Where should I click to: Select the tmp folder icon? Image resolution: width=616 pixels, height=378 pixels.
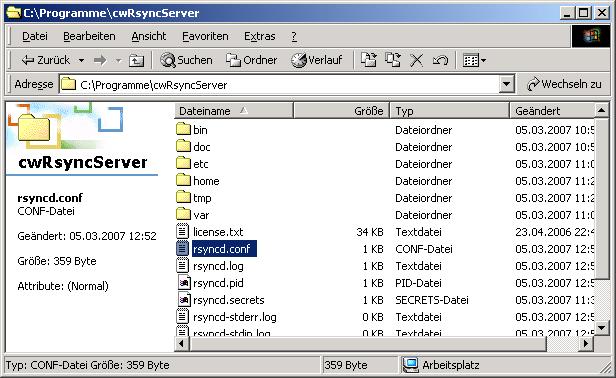click(x=183, y=197)
